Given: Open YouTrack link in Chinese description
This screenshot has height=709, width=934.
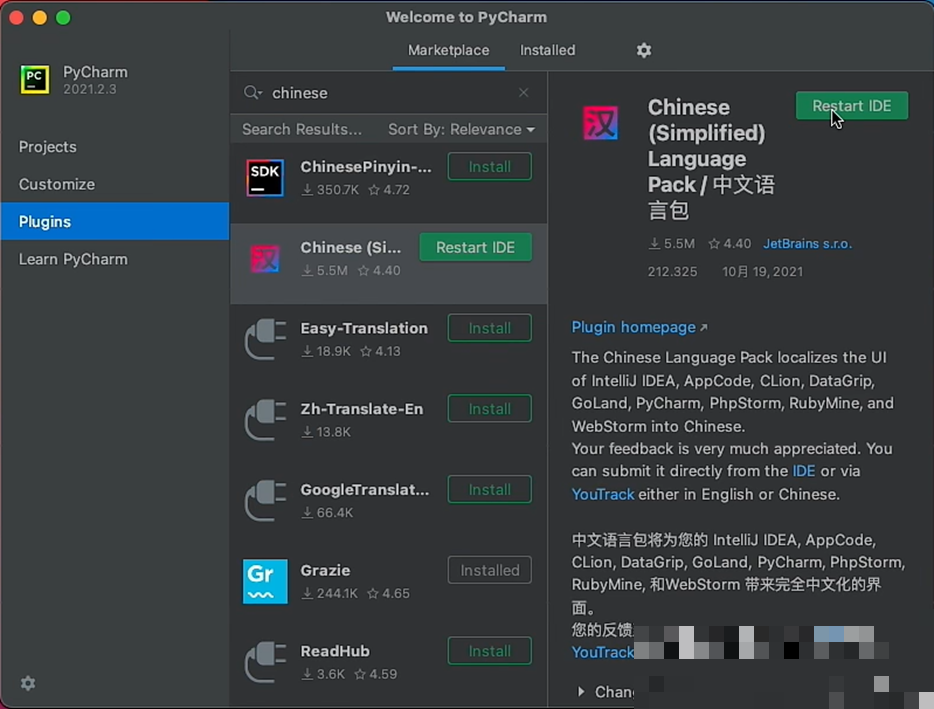Looking at the screenshot, I should (x=602, y=652).
